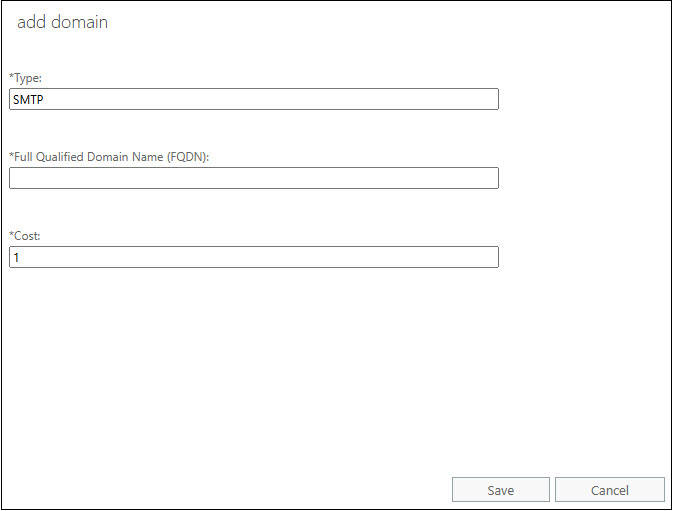Click the '*Full Qualified Domain Name (FQDN):' label
The width and height of the screenshot is (673, 511).
(x=109, y=157)
